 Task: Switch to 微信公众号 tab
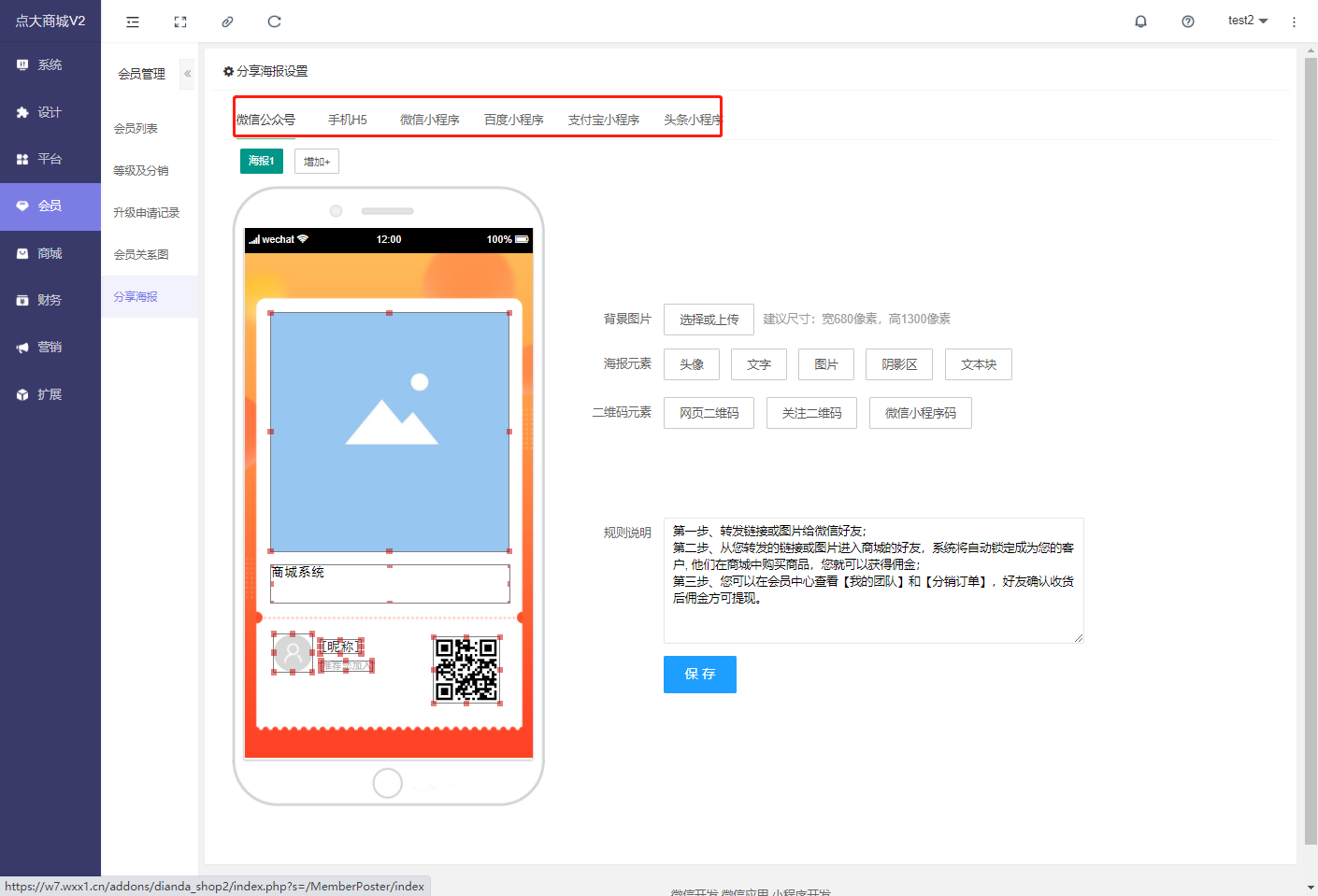(265, 120)
